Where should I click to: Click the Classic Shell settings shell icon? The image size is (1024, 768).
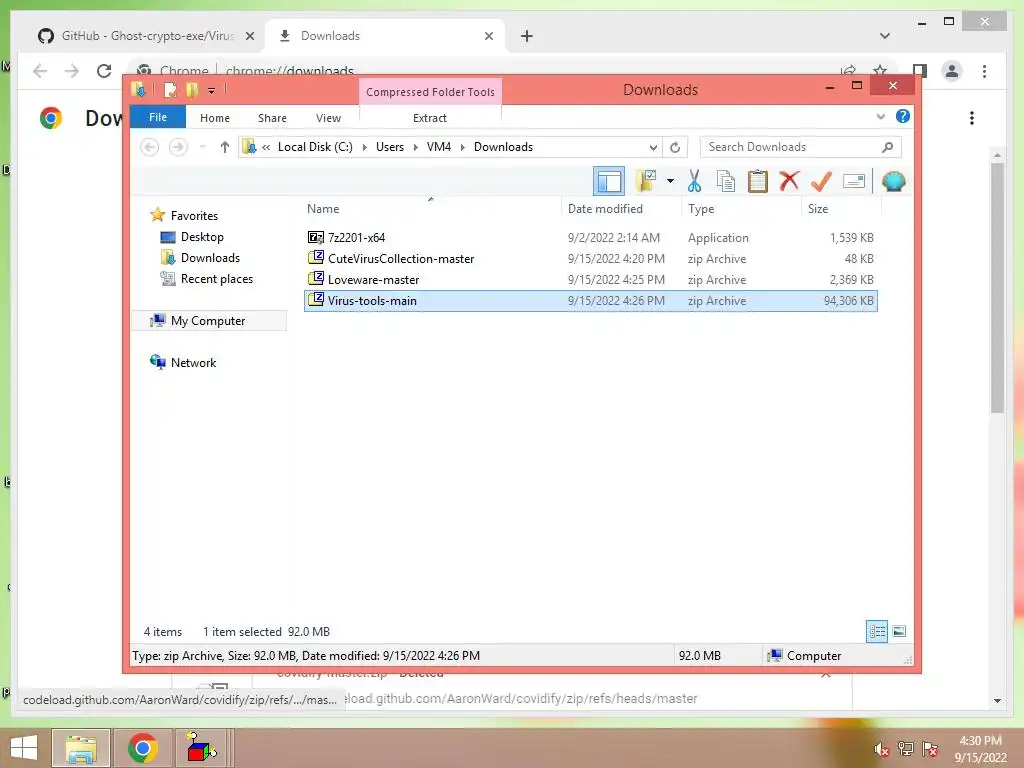coord(893,181)
